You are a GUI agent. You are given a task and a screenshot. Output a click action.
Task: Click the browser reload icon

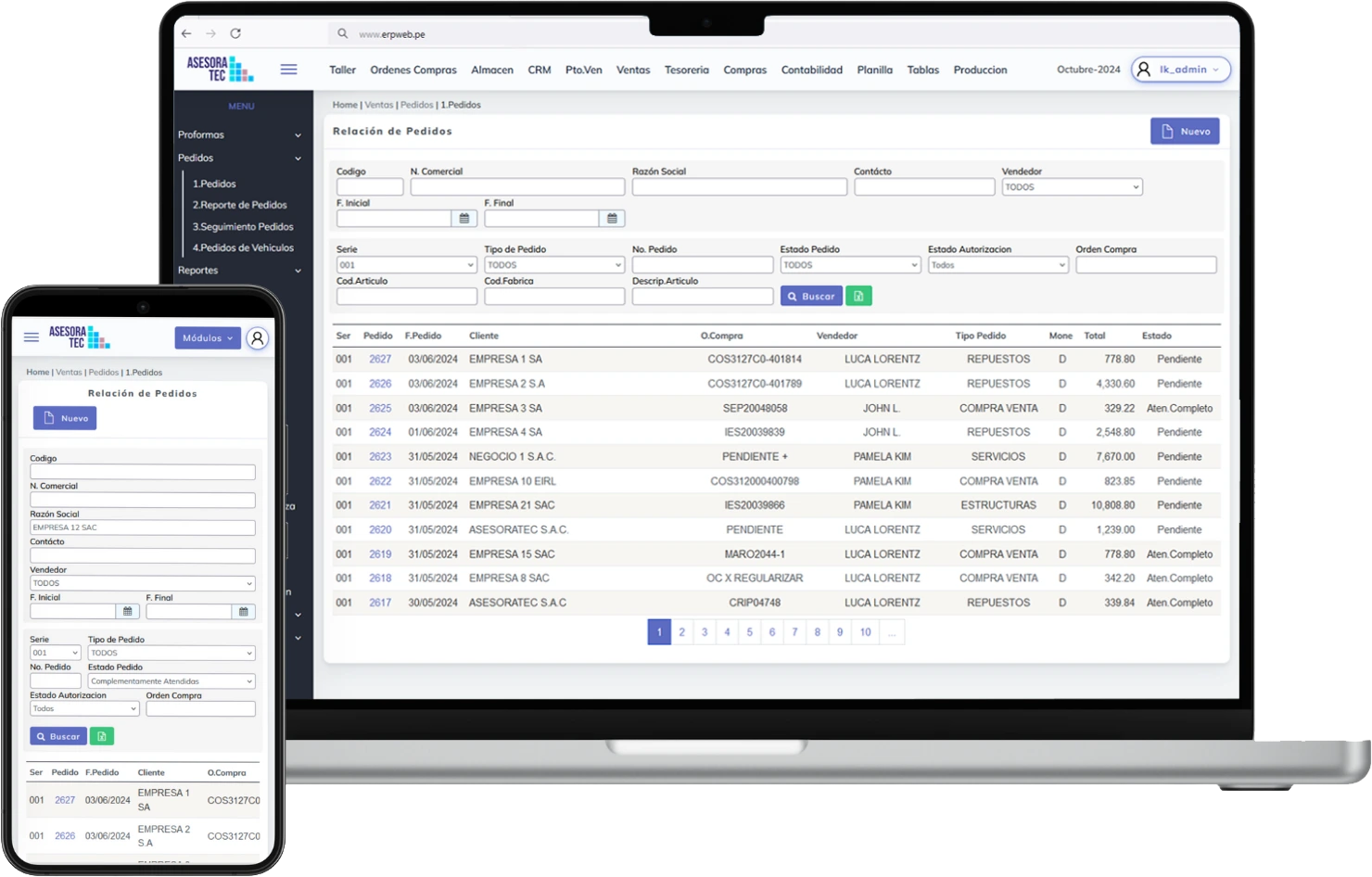tap(235, 33)
